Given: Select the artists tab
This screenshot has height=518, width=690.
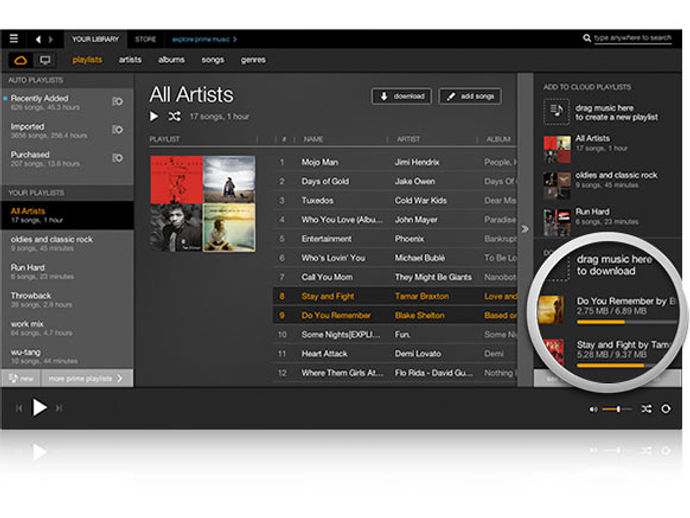Looking at the screenshot, I should coord(130,60).
